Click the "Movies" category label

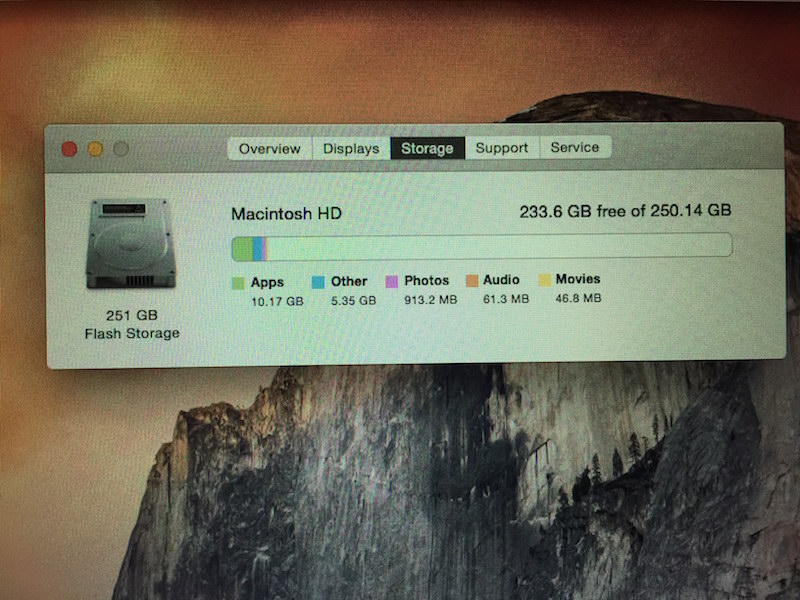pos(578,279)
